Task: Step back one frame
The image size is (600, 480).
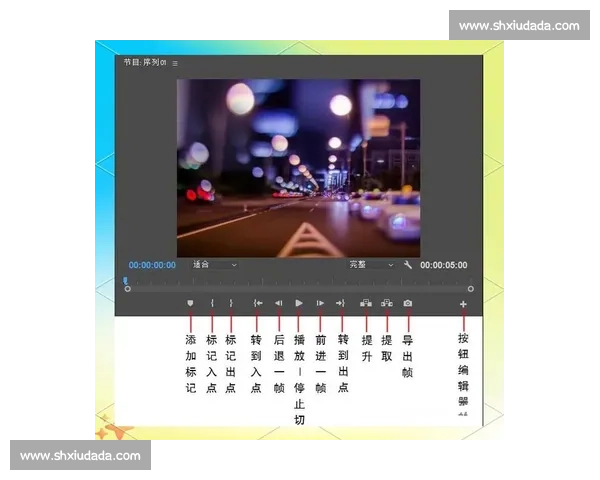Action: tap(278, 303)
